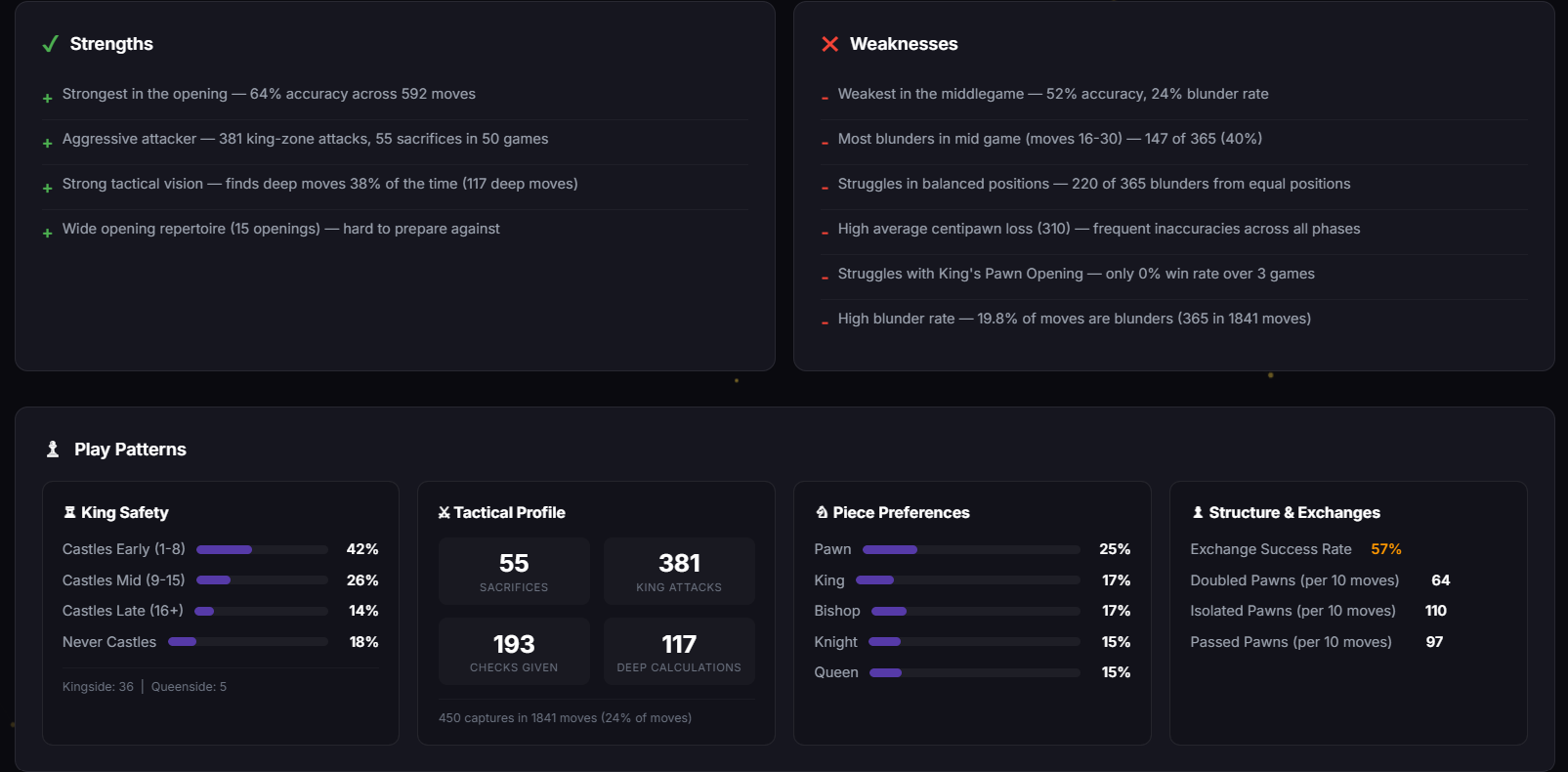Click the Wide opening repertoire strength line
Viewport: 1568px width, 772px height.
(281, 229)
